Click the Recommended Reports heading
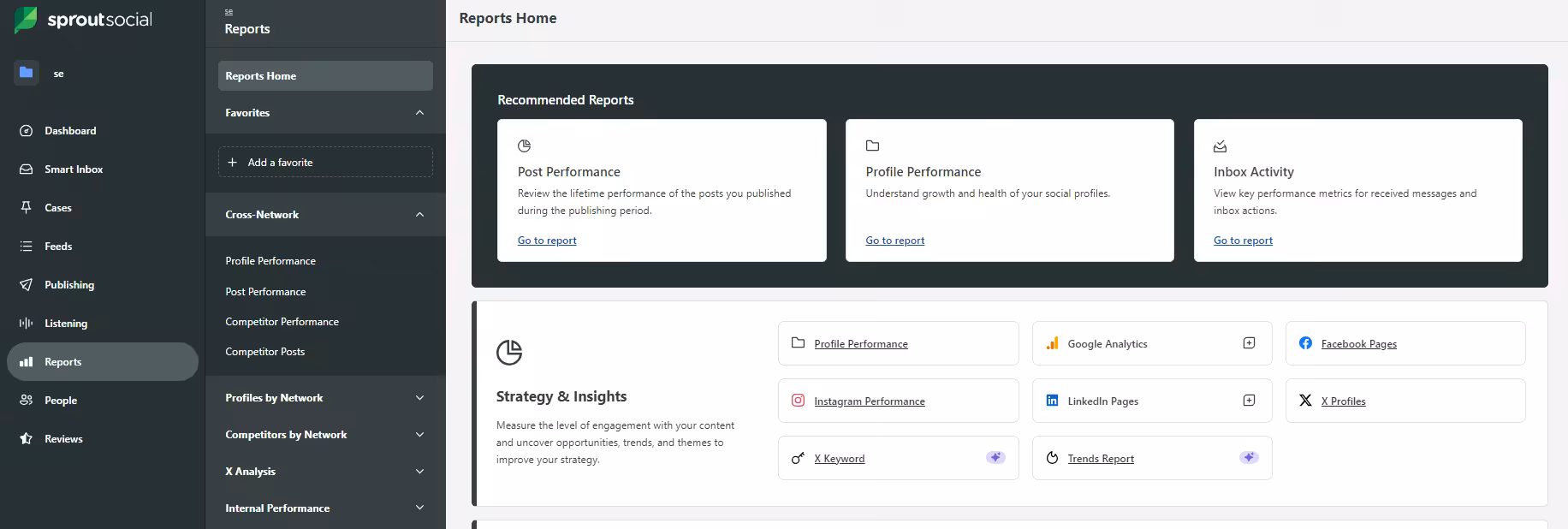The width and height of the screenshot is (1568, 529). coord(566,100)
